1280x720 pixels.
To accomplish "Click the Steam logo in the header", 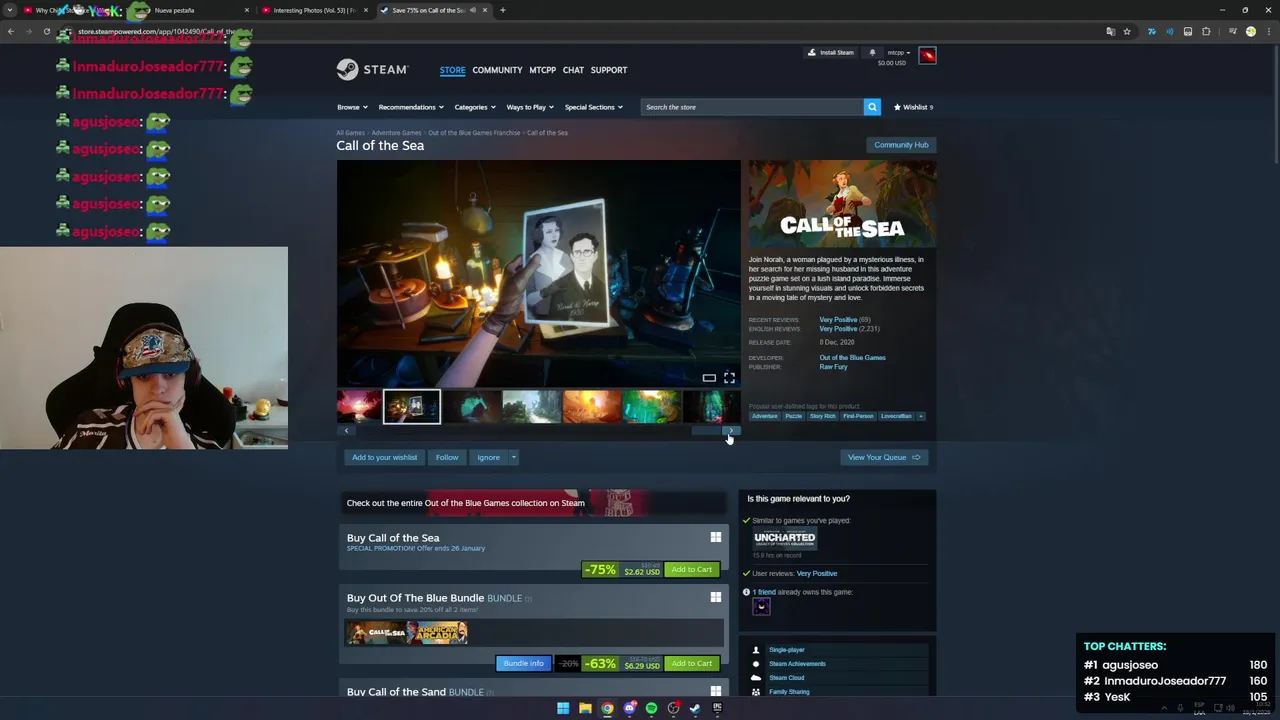I will (x=372, y=70).
